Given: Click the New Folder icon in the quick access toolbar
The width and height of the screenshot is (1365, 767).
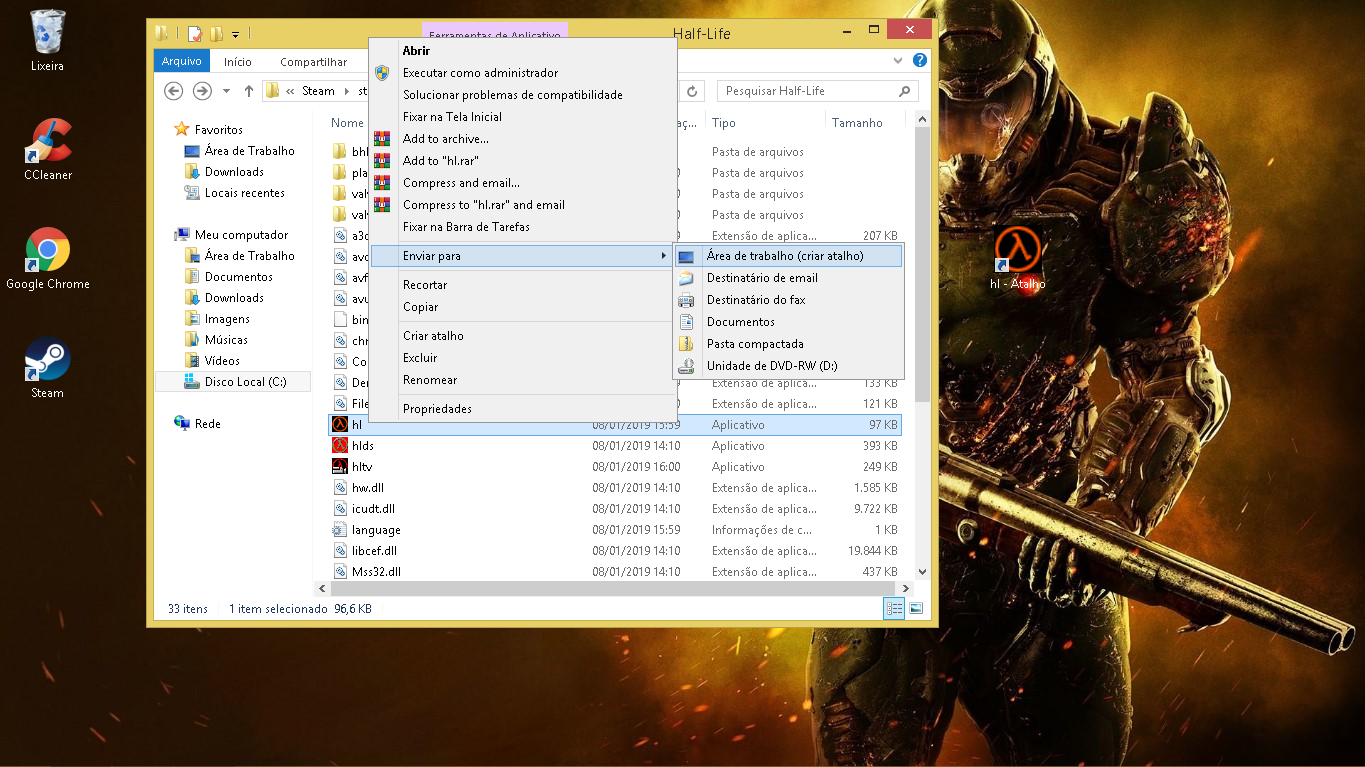Looking at the screenshot, I should [x=216, y=34].
